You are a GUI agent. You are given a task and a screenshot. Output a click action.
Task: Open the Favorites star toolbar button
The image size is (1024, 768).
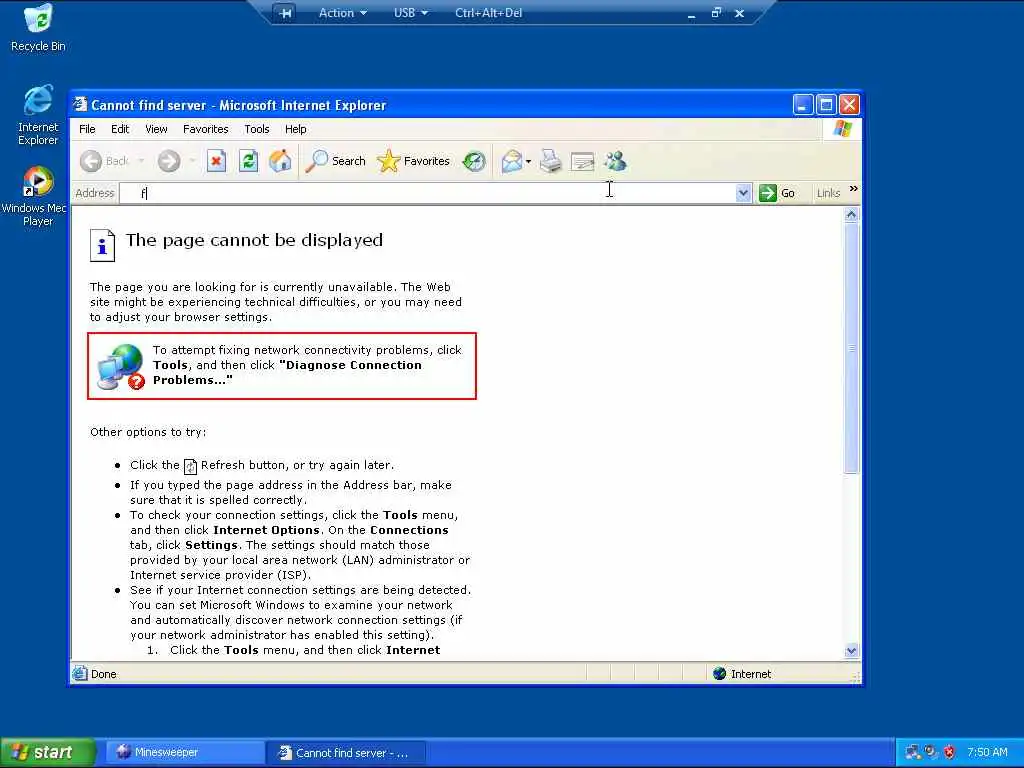pyautogui.click(x=414, y=161)
